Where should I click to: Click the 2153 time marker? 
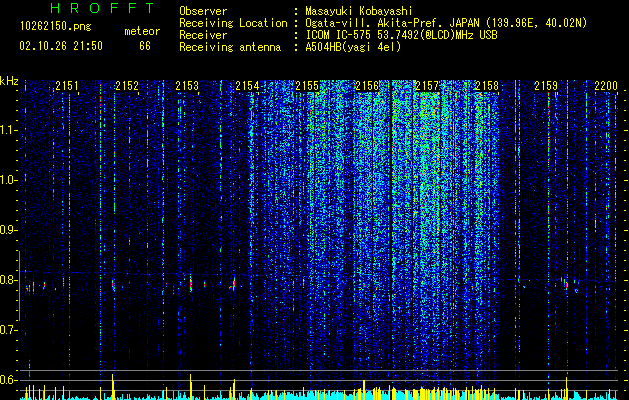click(x=187, y=86)
